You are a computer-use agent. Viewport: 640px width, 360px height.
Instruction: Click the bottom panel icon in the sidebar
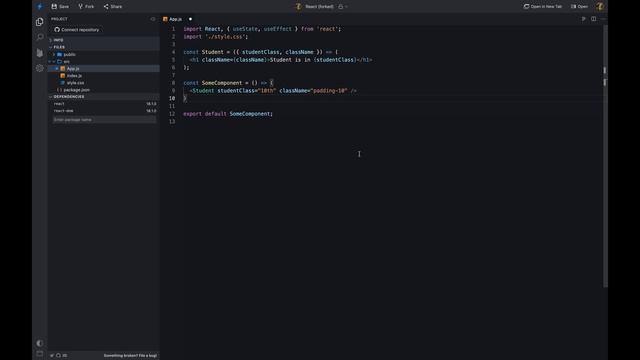click(40, 353)
